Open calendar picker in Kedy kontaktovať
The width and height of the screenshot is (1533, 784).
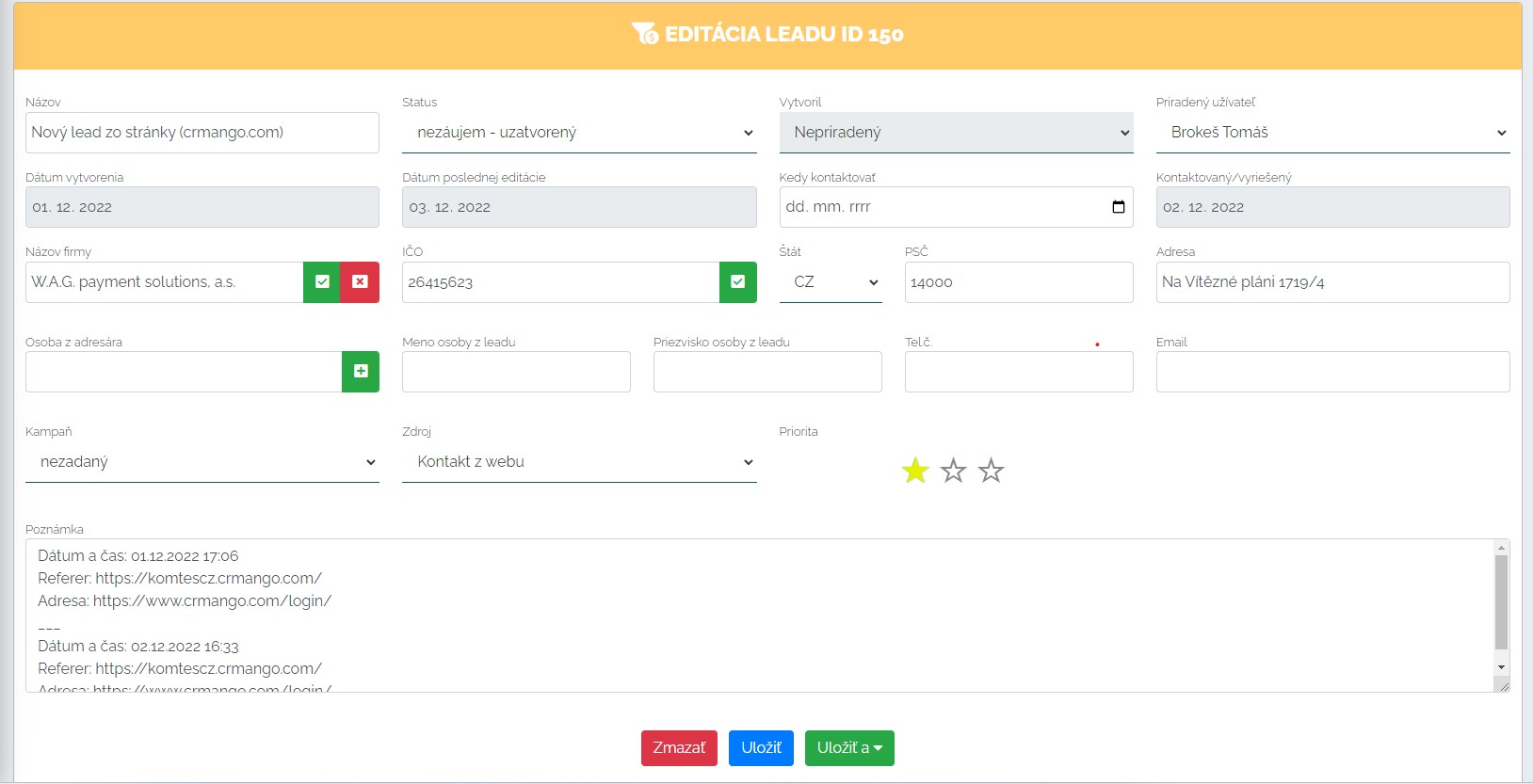click(x=1119, y=207)
